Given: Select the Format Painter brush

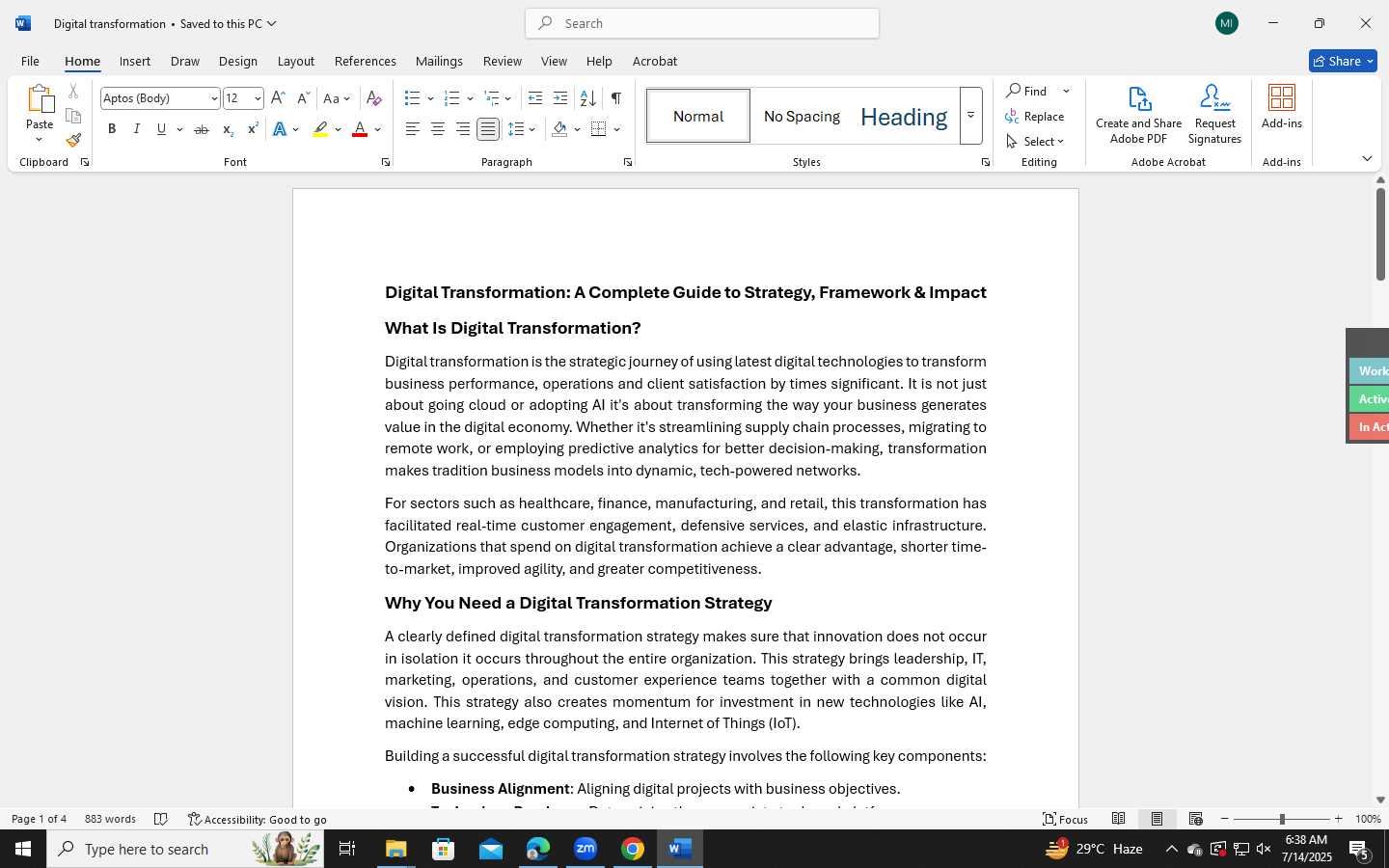Looking at the screenshot, I should [73, 140].
